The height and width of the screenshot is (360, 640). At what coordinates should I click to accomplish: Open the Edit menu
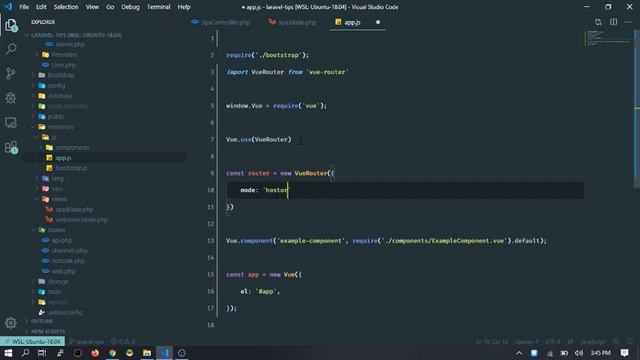coord(41,7)
